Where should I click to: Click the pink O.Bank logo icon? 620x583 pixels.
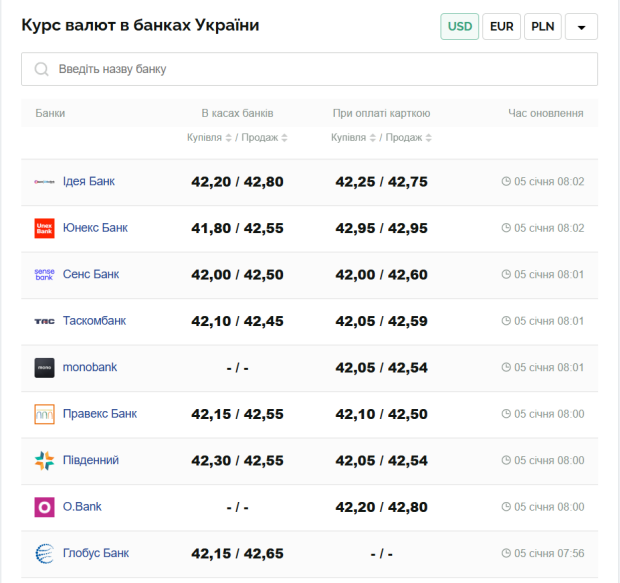click(x=44, y=507)
